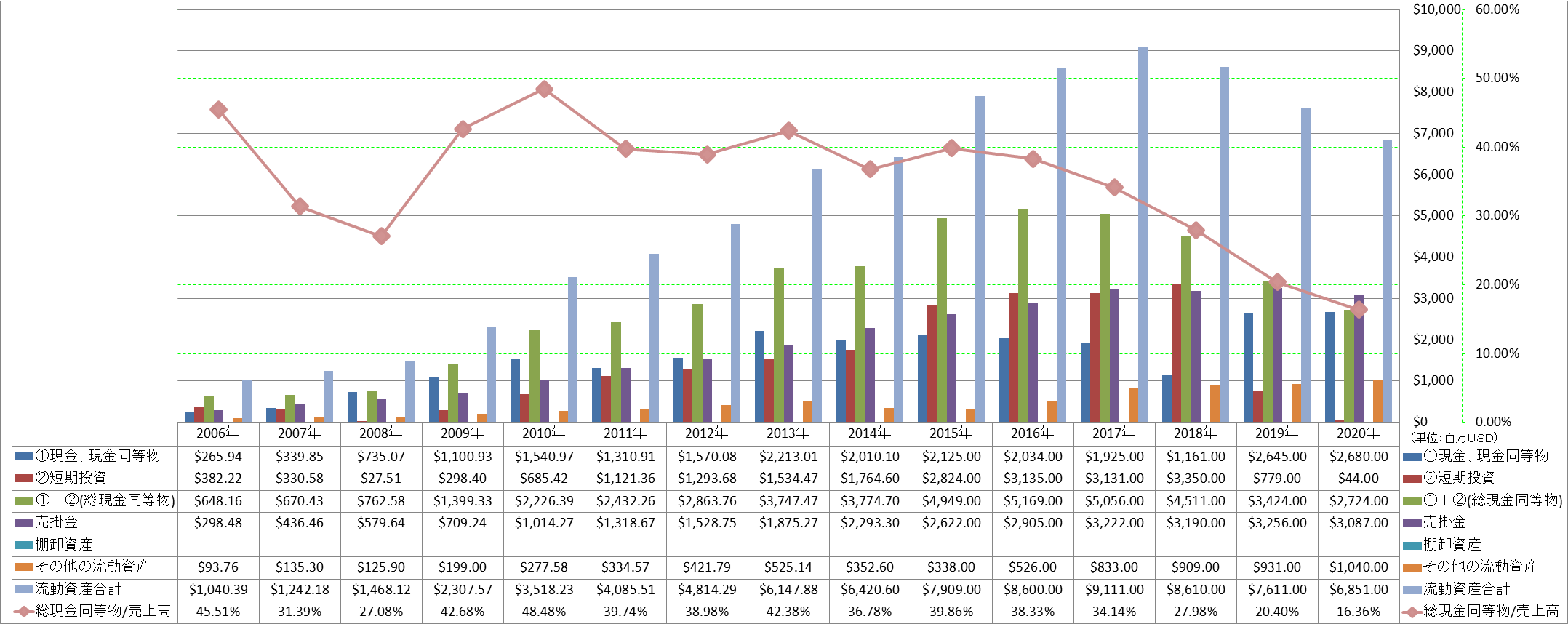Select the 2010年 column header
The image size is (1568, 624).
(544, 433)
